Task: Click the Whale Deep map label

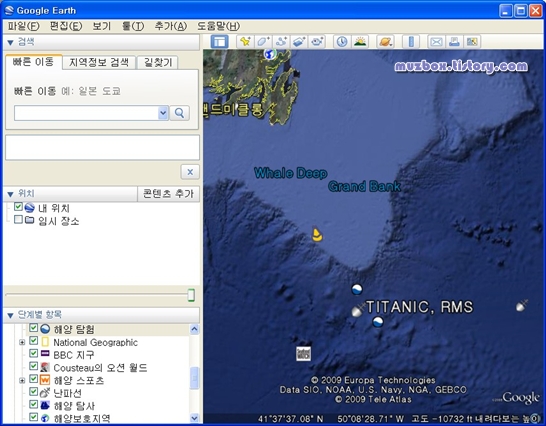Action: click(291, 173)
